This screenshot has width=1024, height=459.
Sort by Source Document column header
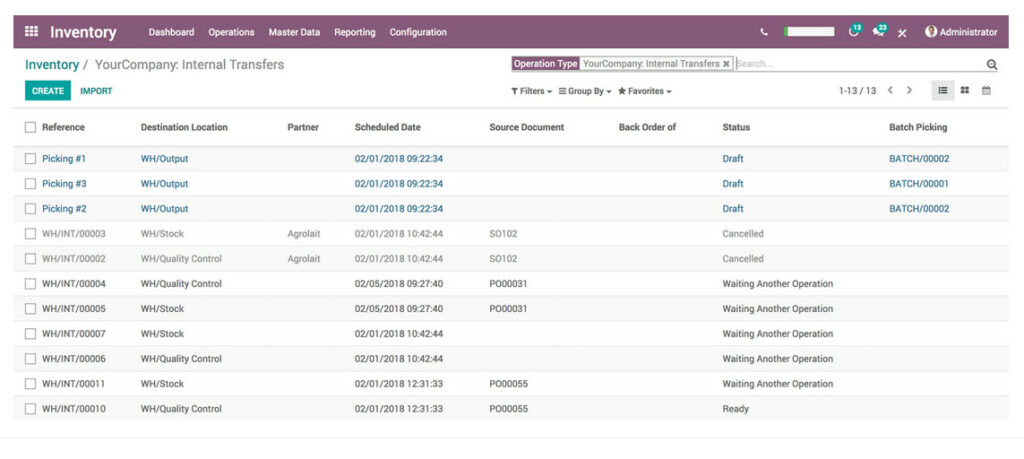click(526, 127)
